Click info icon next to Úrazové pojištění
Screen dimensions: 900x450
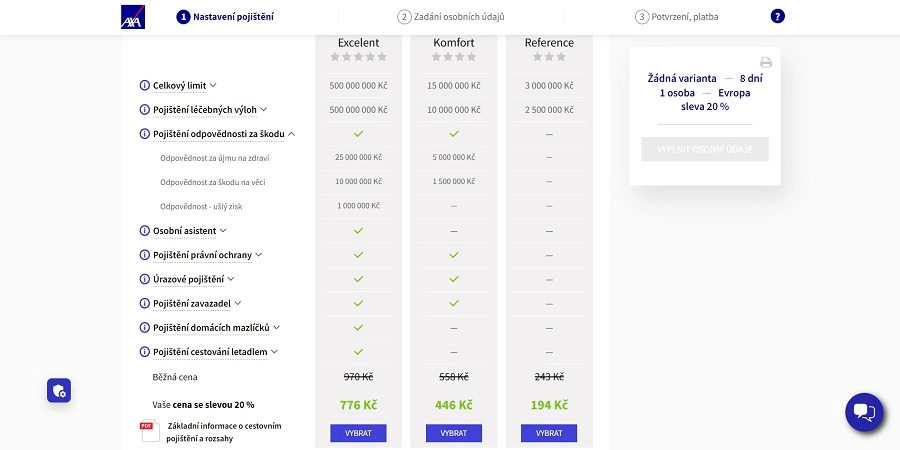pyautogui.click(x=145, y=279)
